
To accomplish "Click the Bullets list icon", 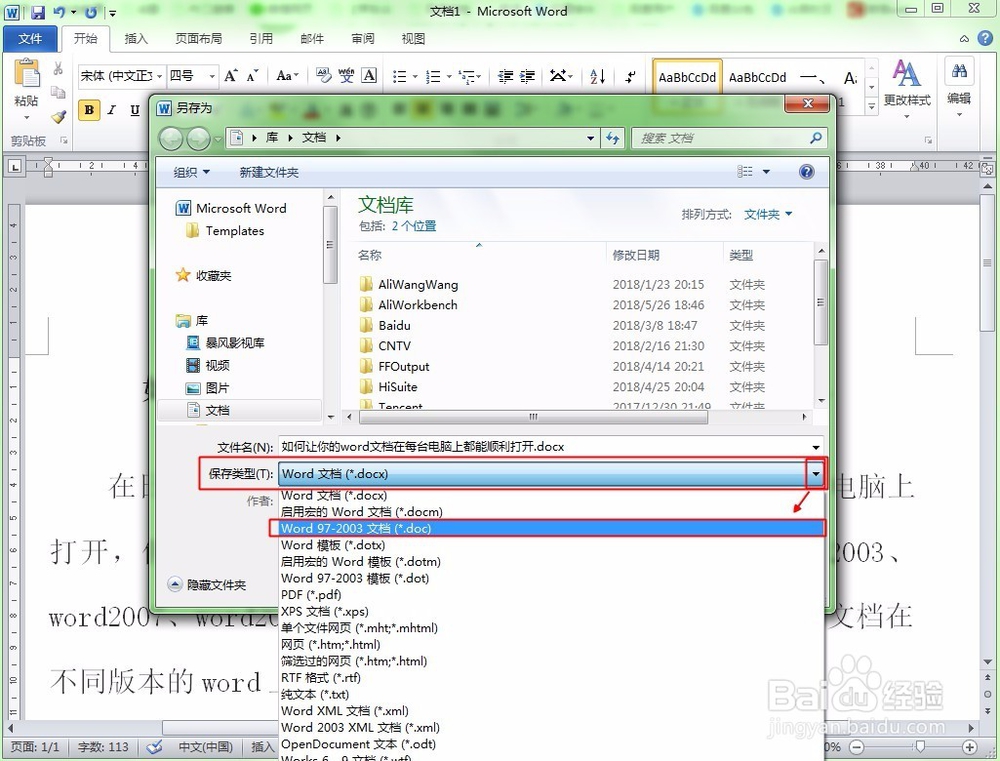I will 400,77.
